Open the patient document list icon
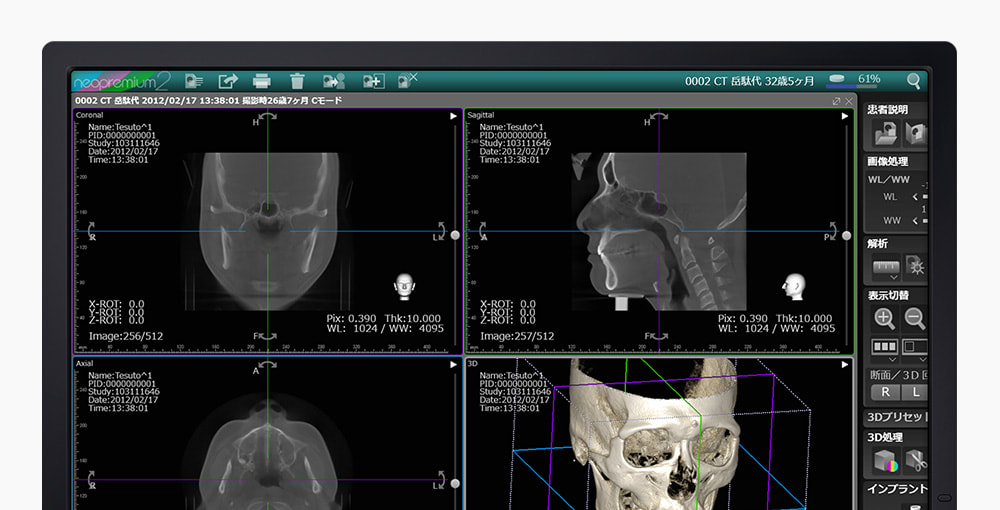The image size is (1000, 510). tap(194, 81)
